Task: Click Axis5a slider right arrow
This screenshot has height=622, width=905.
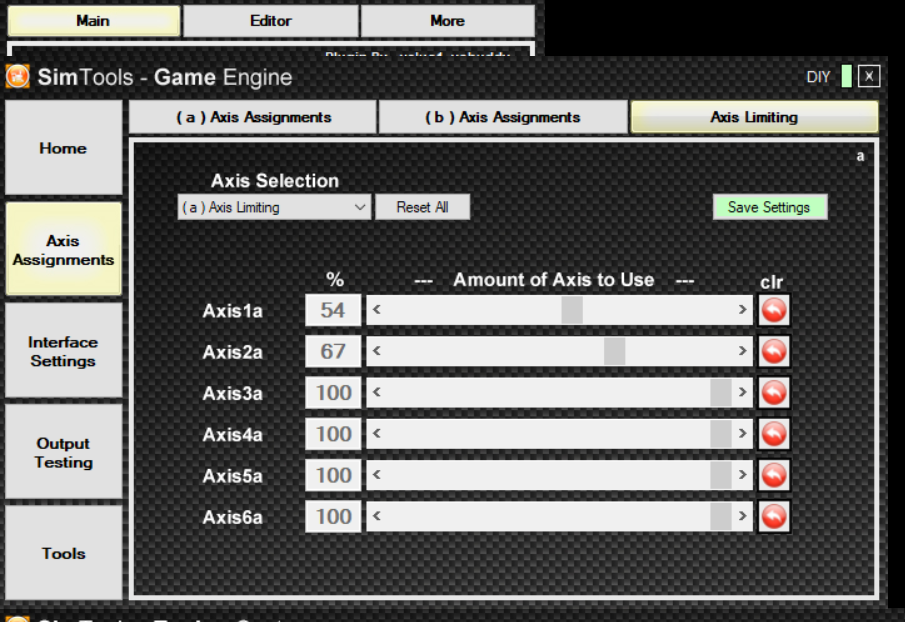Action: point(742,475)
